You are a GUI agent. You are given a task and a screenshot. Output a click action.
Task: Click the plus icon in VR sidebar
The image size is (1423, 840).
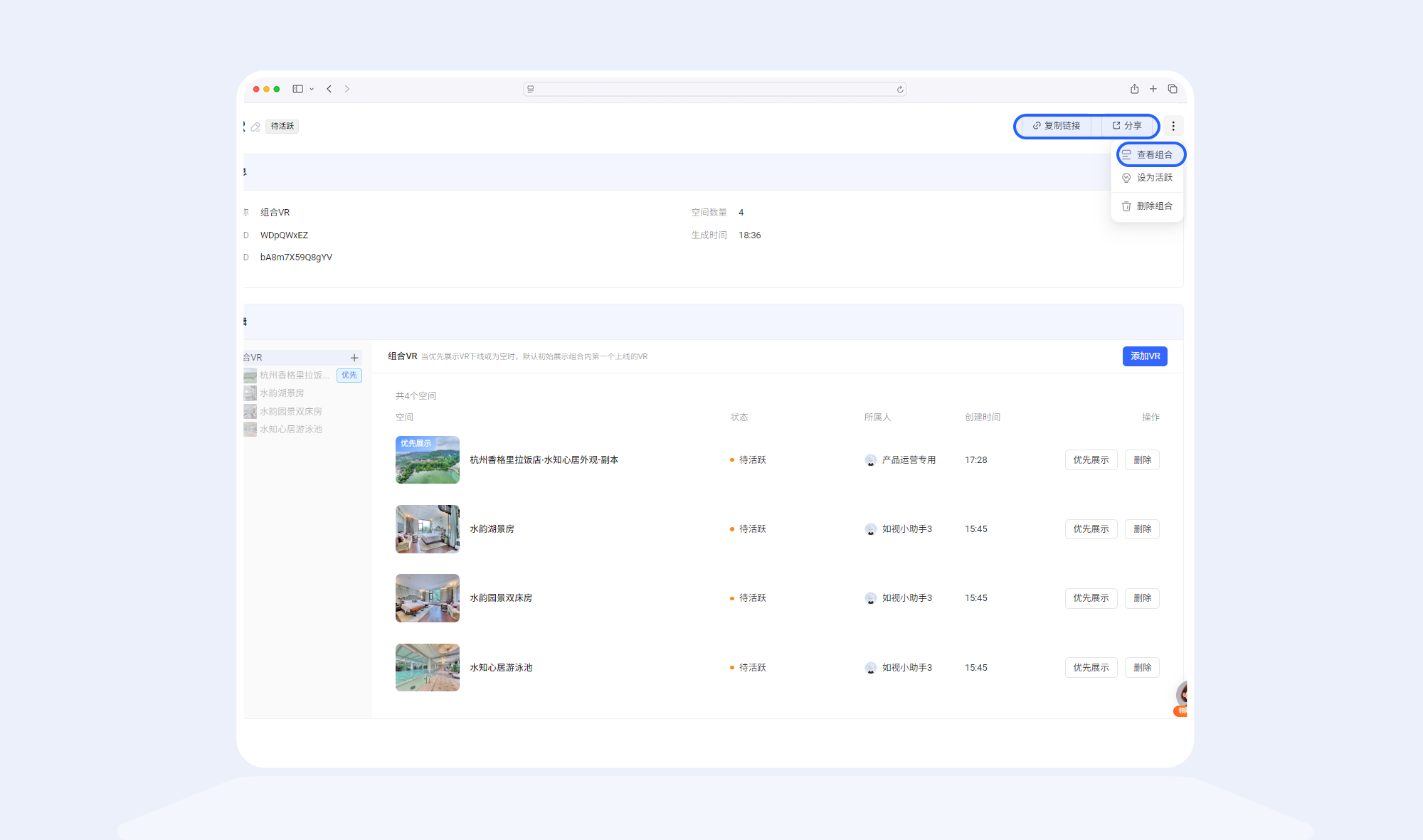354,358
